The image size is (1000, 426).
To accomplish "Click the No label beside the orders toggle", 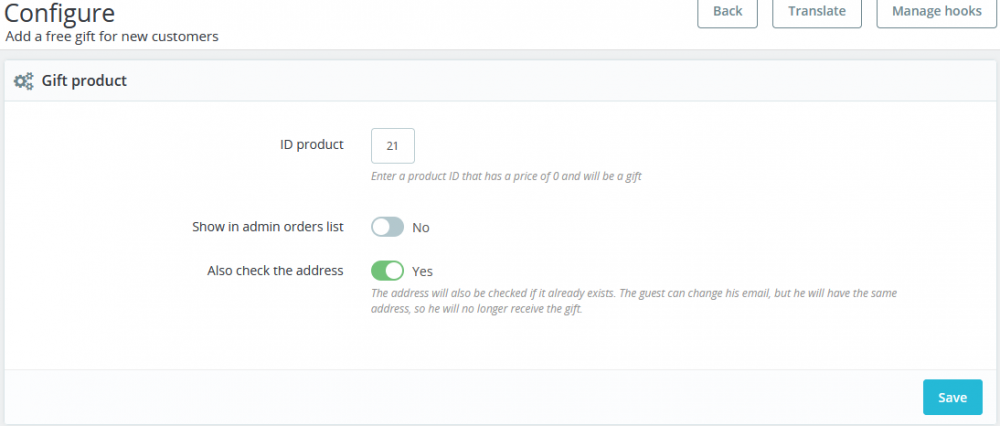I will 421,227.
